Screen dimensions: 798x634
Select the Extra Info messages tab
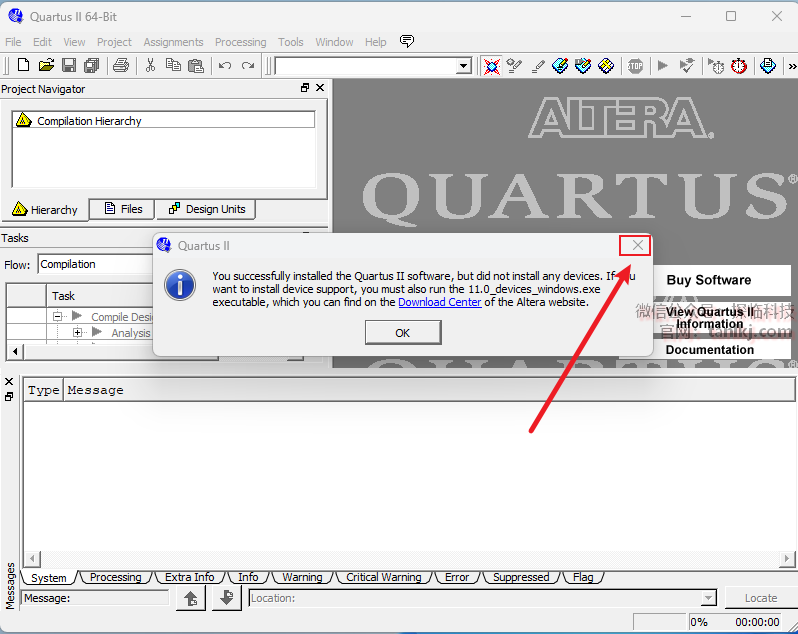(189, 577)
